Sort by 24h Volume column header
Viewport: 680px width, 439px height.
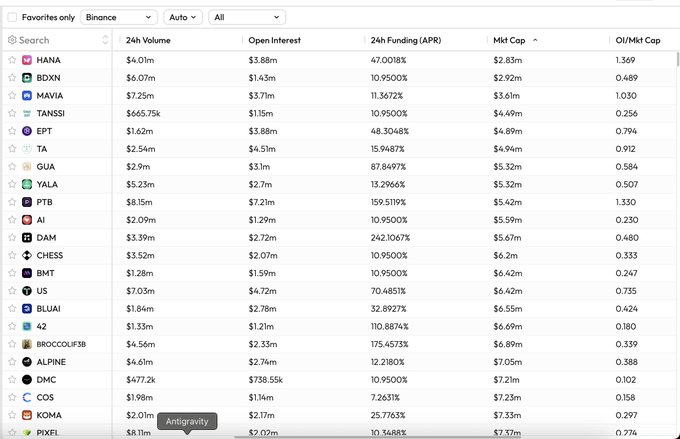pos(147,40)
